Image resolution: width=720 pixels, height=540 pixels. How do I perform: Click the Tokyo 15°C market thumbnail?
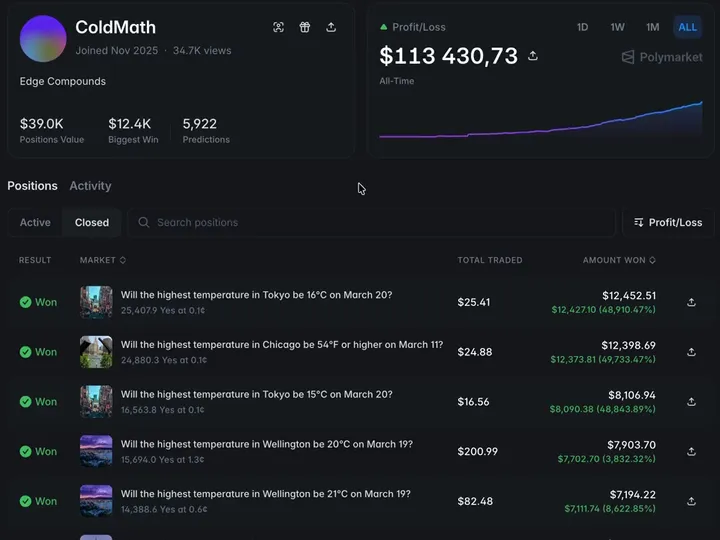[96, 402]
